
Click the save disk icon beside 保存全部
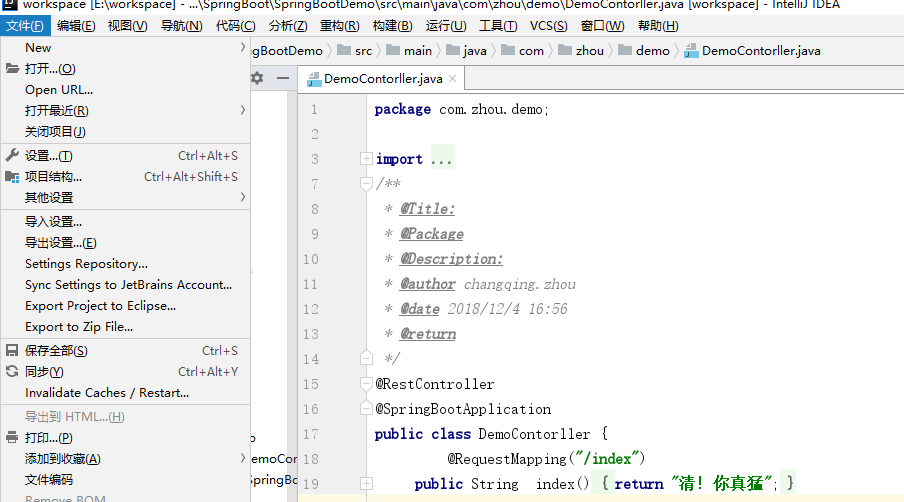point(12,350)
